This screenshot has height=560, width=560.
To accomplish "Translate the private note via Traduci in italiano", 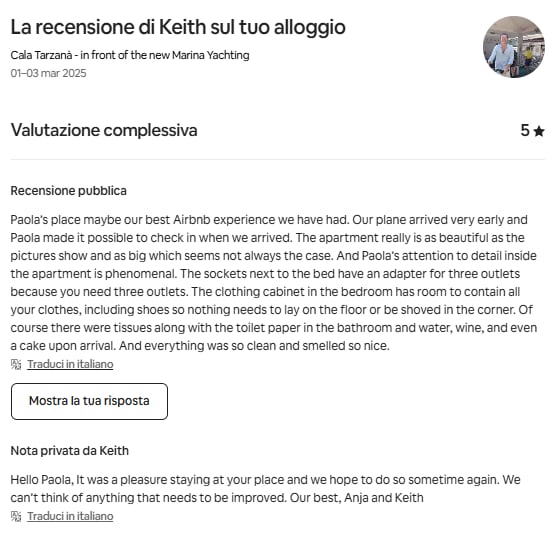I will (x=70, y=516).
